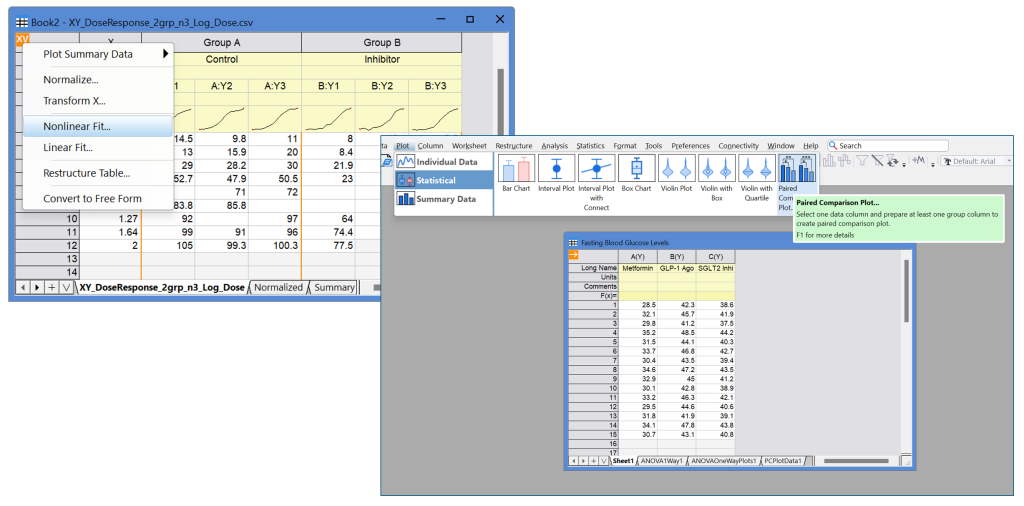Select the Individual Data plot category
1024x506 pixels.
[444, 161]
